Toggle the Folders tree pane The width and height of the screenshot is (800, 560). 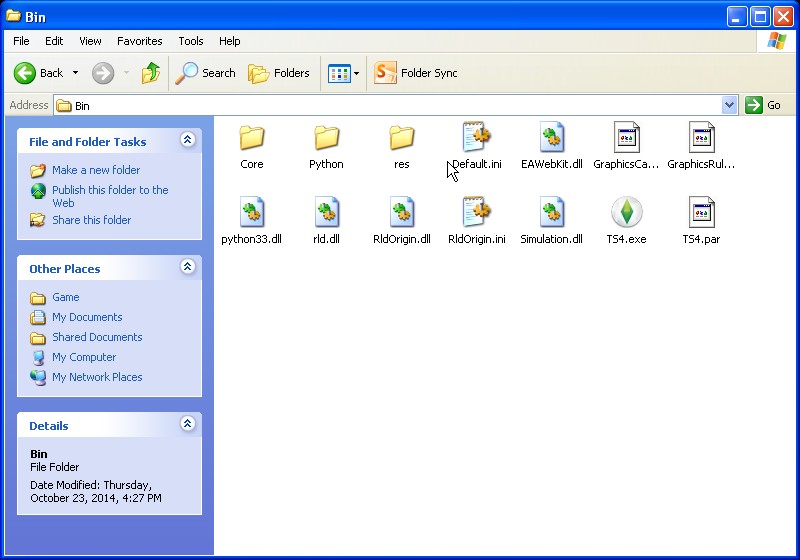click(x=279, y=73)
